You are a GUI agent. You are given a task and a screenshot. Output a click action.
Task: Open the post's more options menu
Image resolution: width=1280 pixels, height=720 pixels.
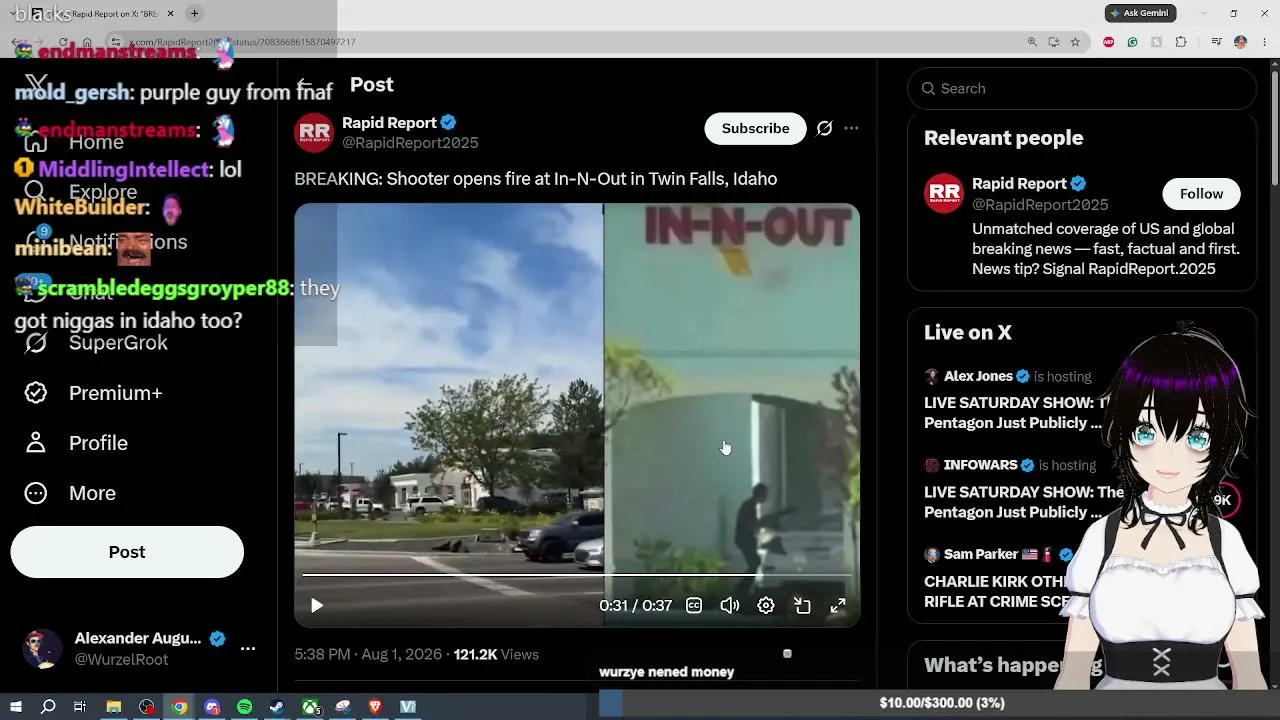click(x=851, y=128)
